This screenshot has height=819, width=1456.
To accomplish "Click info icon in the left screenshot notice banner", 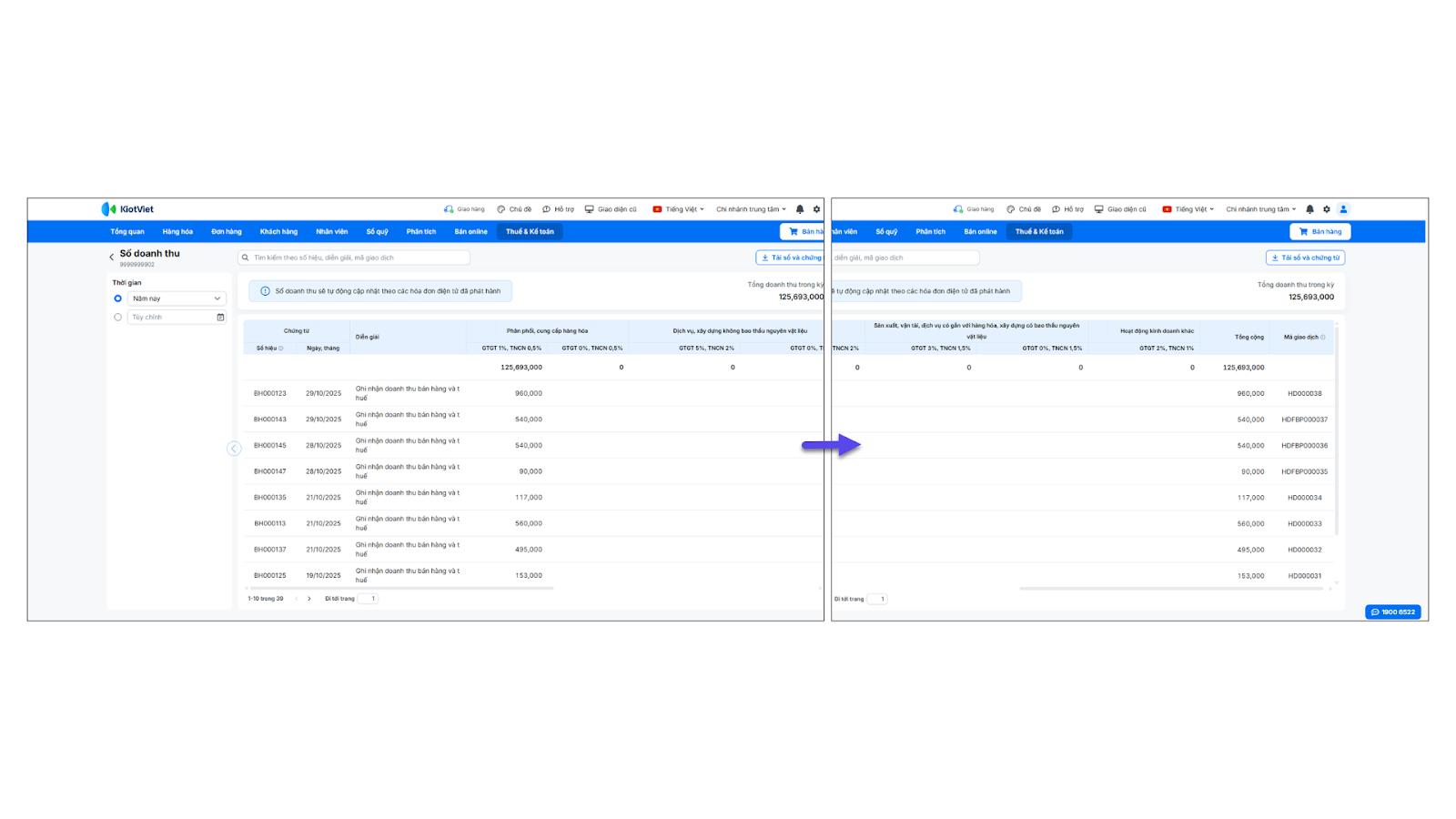I will click(x=265, y=291).
